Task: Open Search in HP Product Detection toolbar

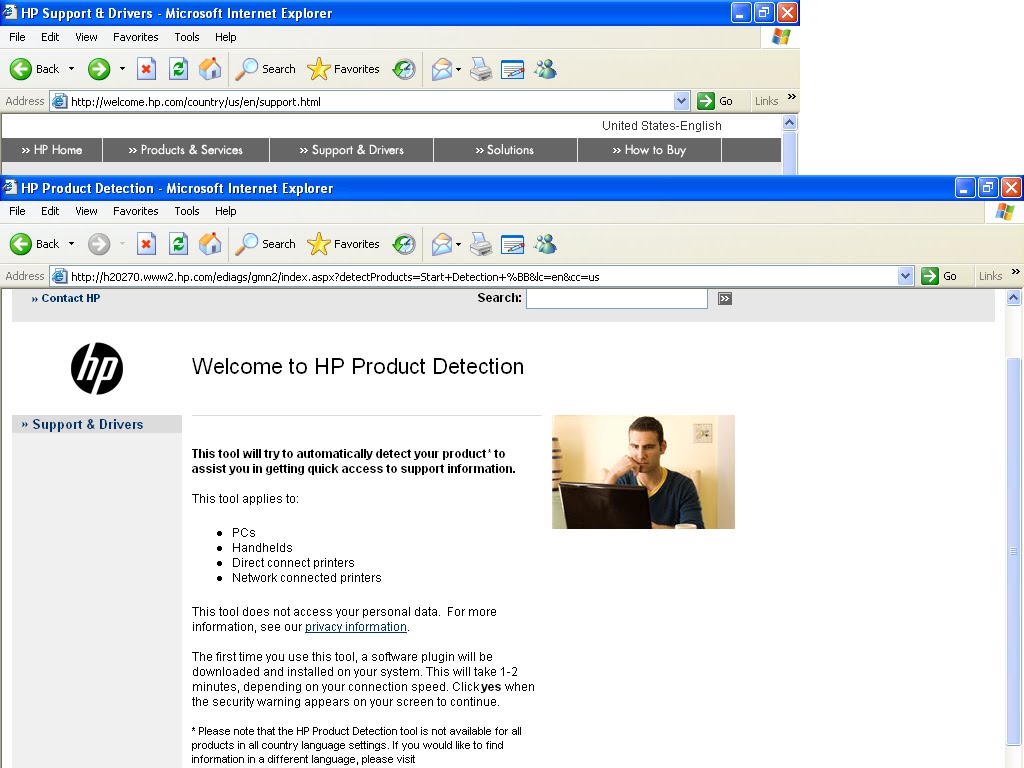Action: pos(265,244)
